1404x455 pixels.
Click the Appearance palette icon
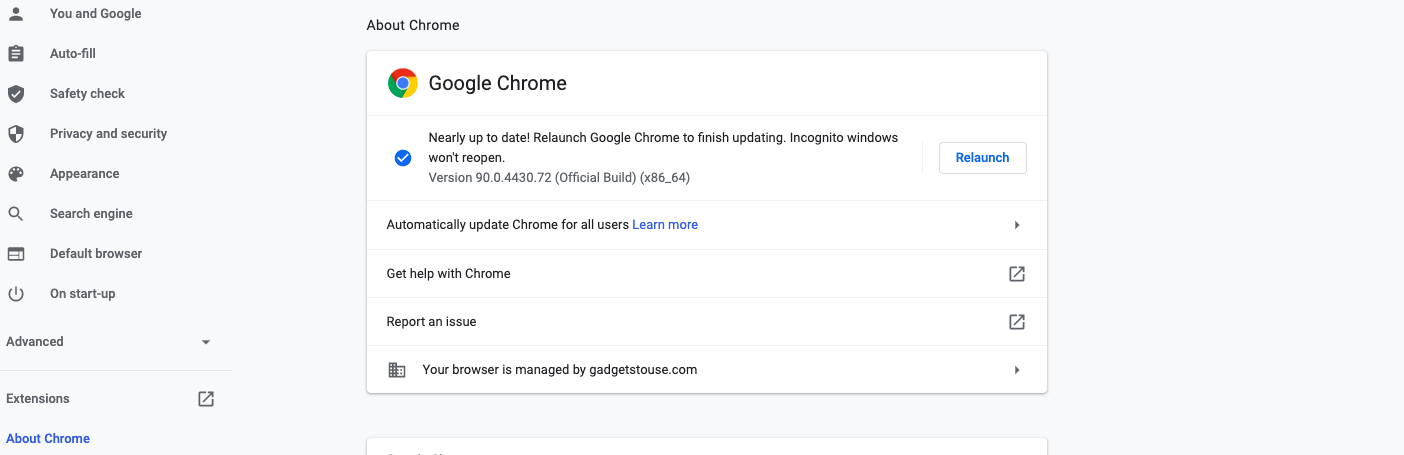15,174
